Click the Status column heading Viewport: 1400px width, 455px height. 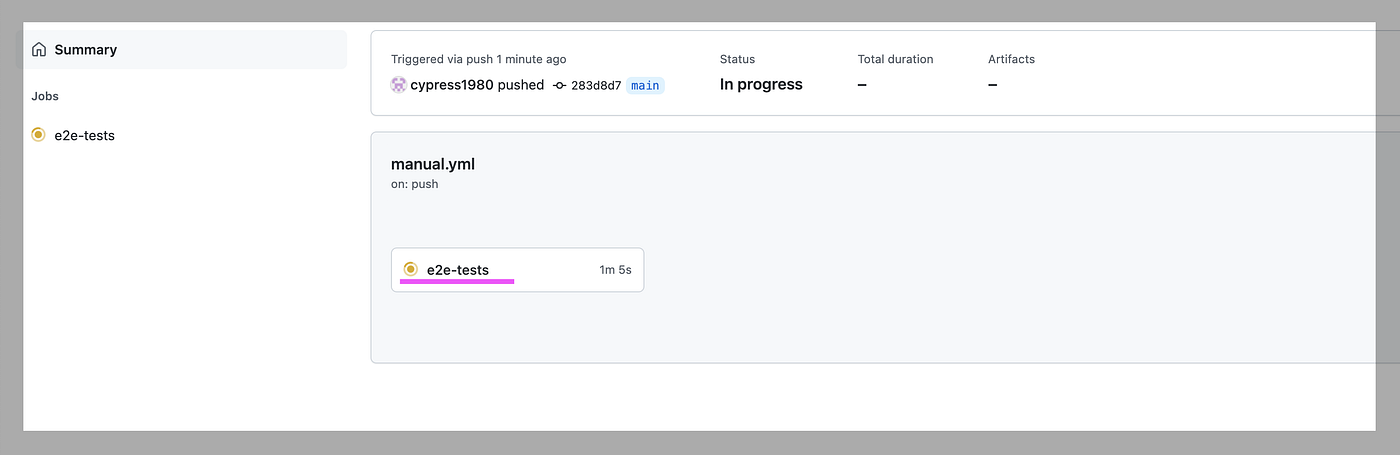click(x=737, y=59)
